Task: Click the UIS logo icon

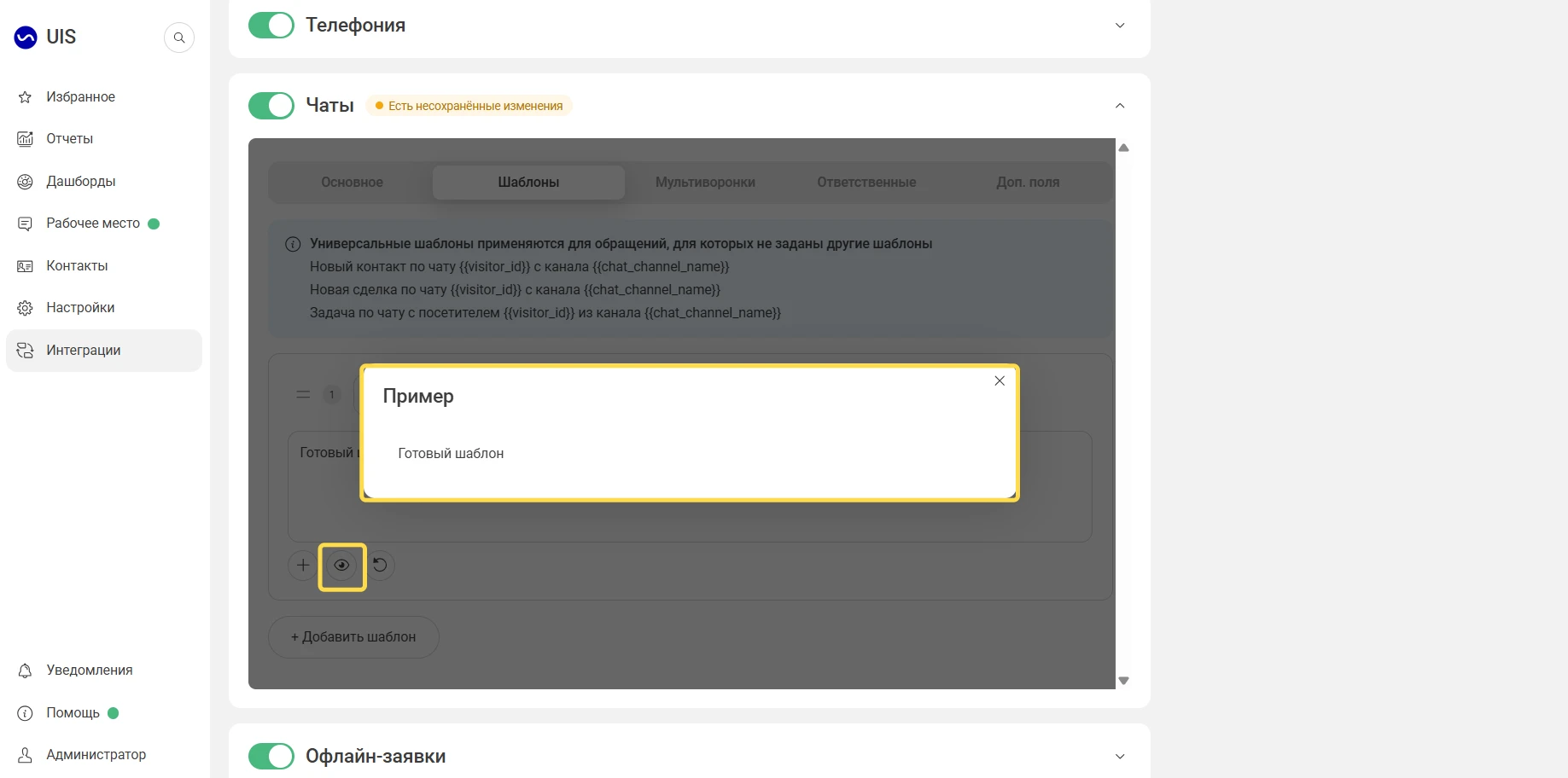Action: click(26, 38)
